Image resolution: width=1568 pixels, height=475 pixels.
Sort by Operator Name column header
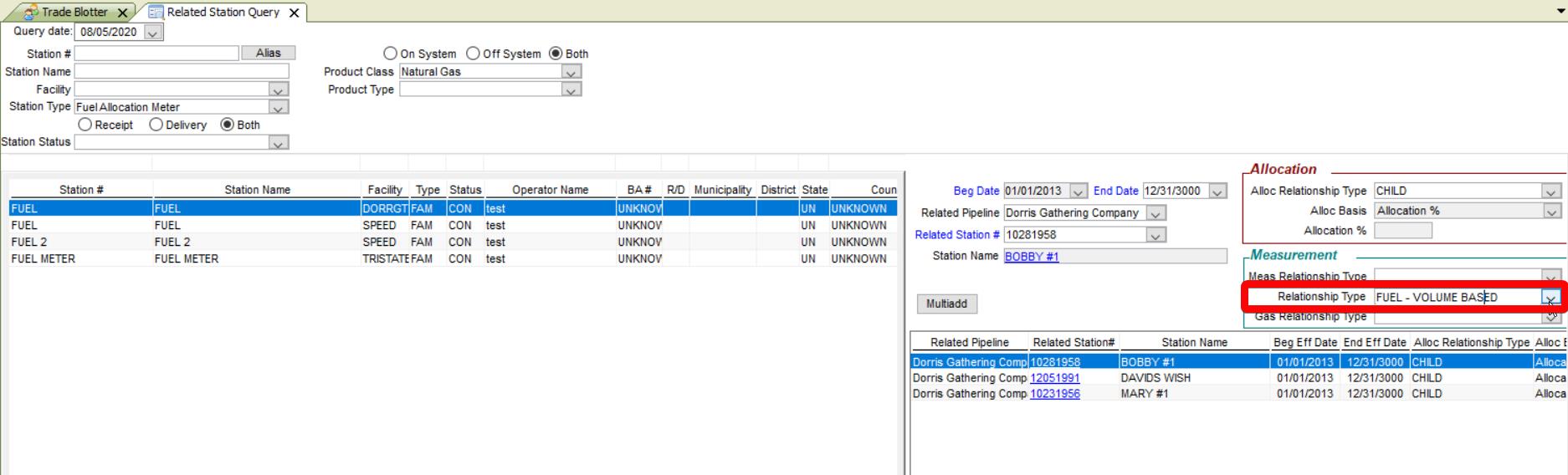click(550, 190)
